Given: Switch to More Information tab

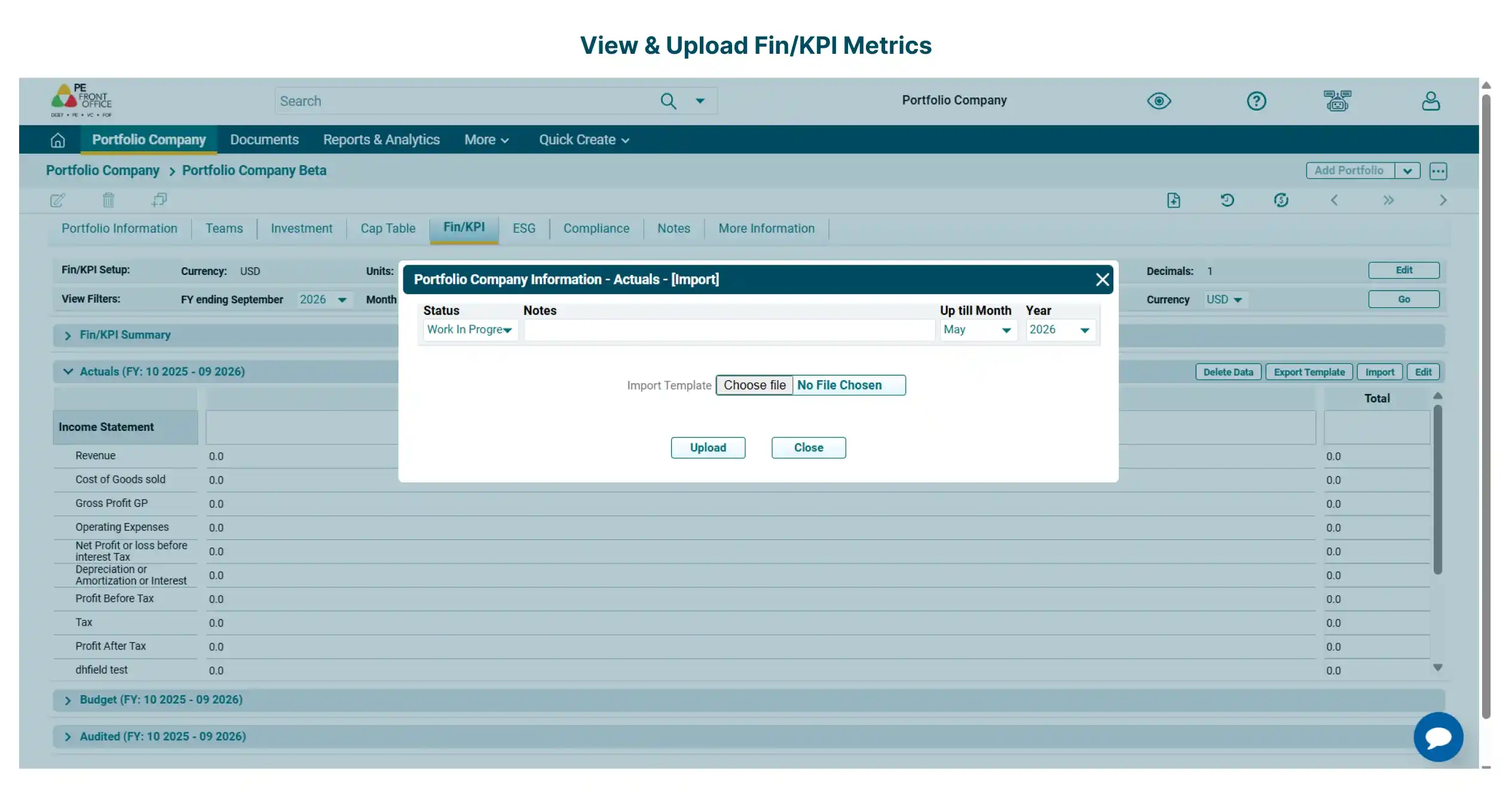Looking at the screenshot, I should 766,228.
